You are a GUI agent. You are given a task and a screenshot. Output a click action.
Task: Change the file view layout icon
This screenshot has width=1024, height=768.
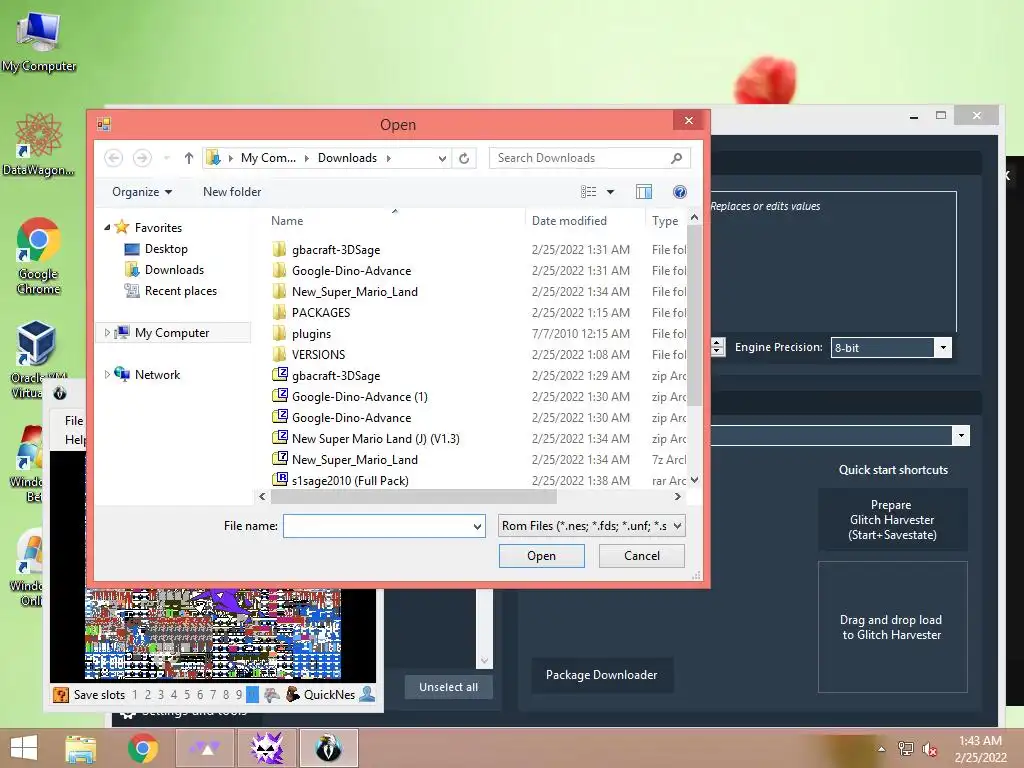(588, 191)
